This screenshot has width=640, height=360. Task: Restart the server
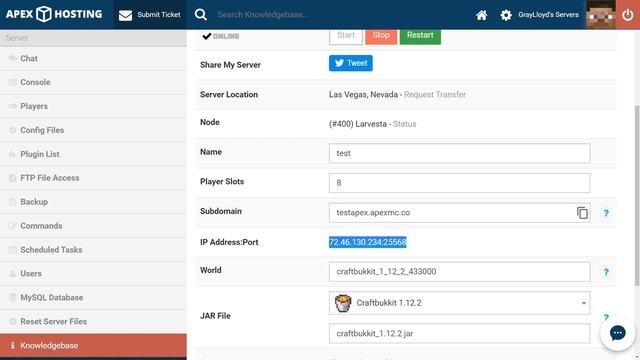[x=420, y=36]
